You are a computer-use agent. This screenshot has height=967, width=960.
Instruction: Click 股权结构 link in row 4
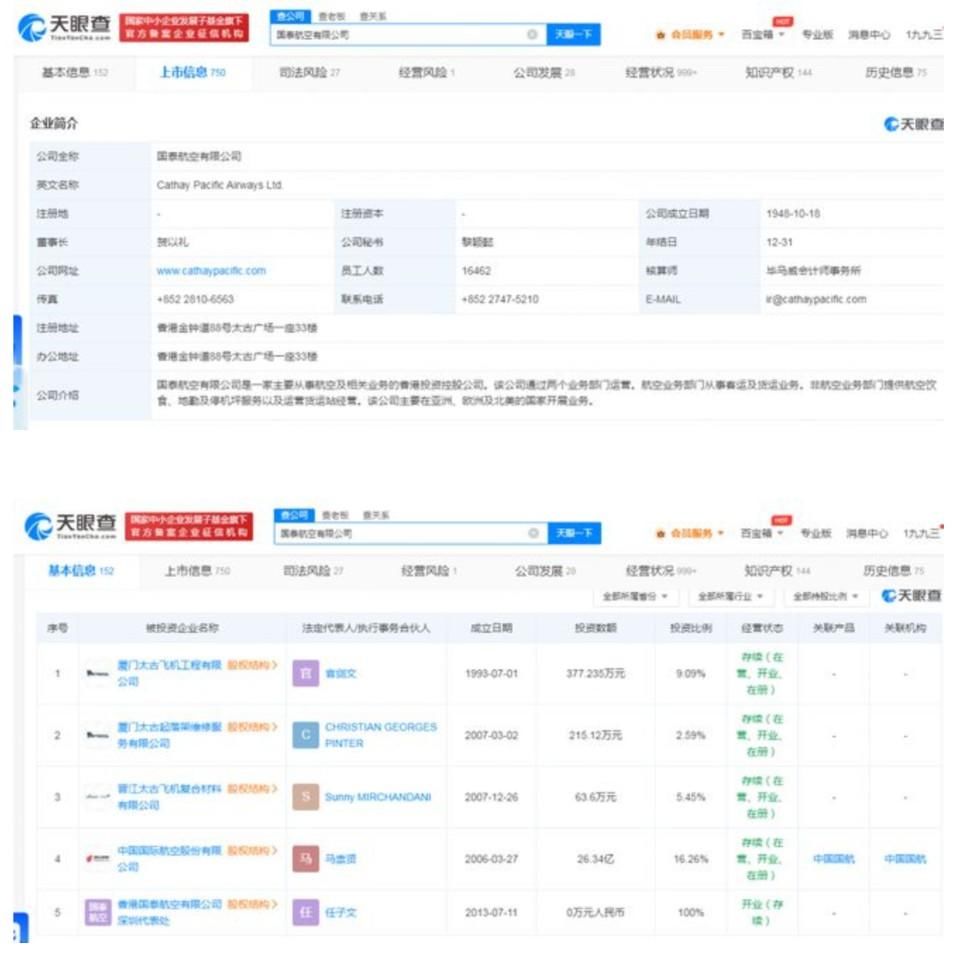(252, 850)
